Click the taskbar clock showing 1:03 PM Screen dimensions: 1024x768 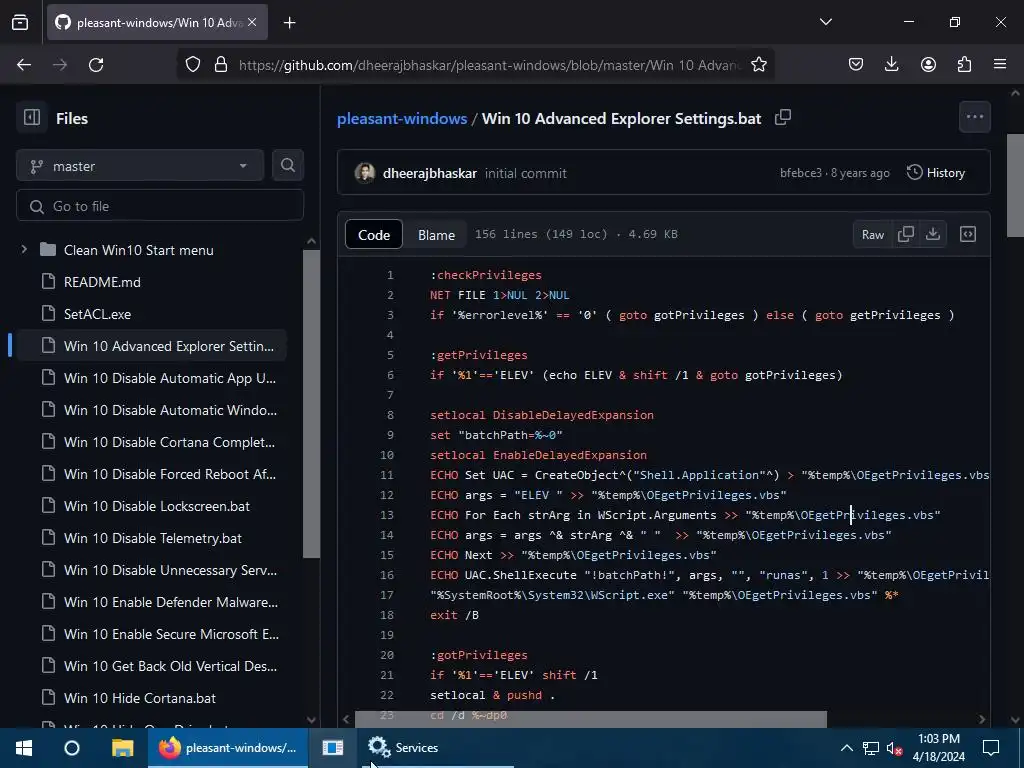point(938,748)
